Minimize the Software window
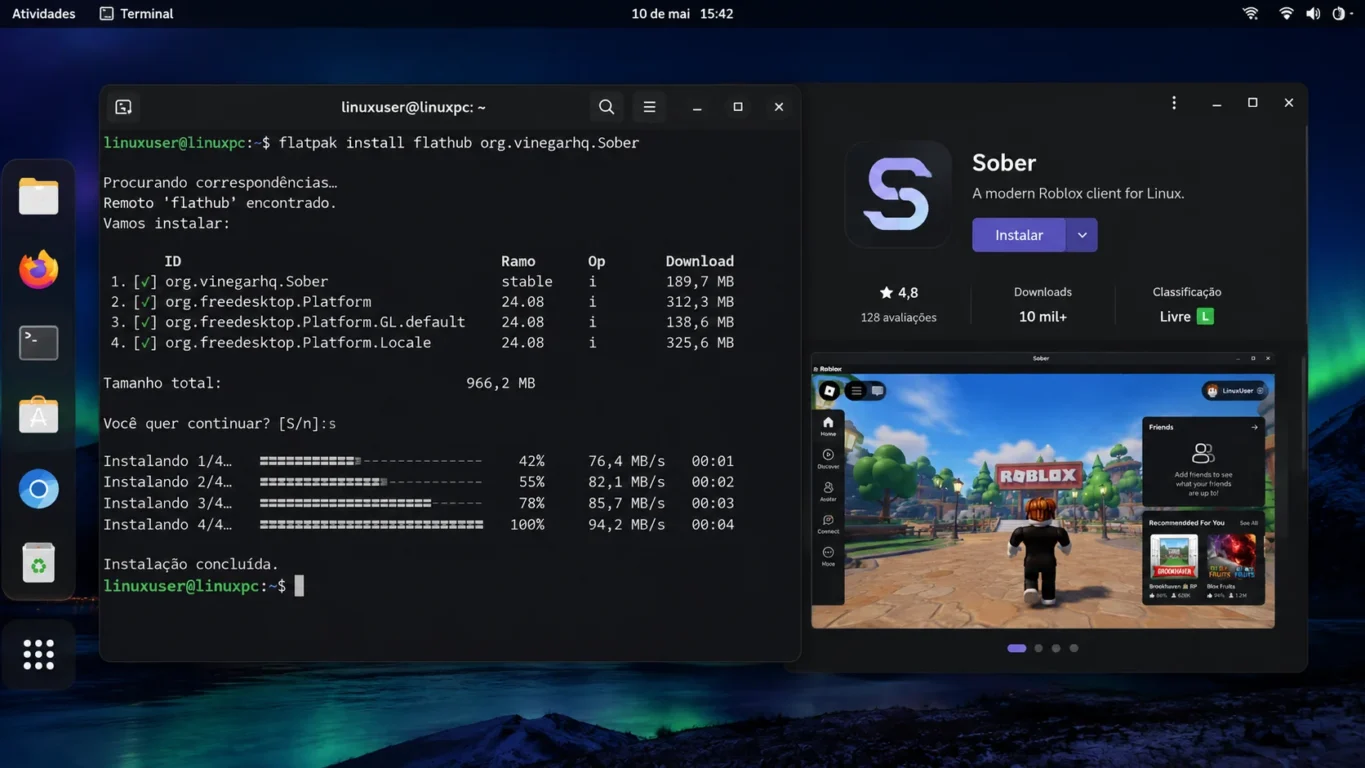Image resolution: width=1365 pixels, height=768 pixels. pyautogui.click(x=1217, y=103)
